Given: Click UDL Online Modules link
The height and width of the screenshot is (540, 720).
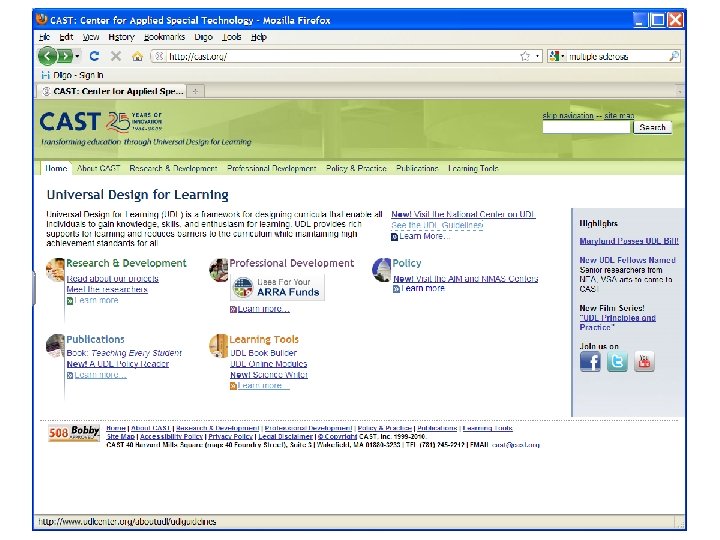Looking at the screenshot, I should click(269, 364).
